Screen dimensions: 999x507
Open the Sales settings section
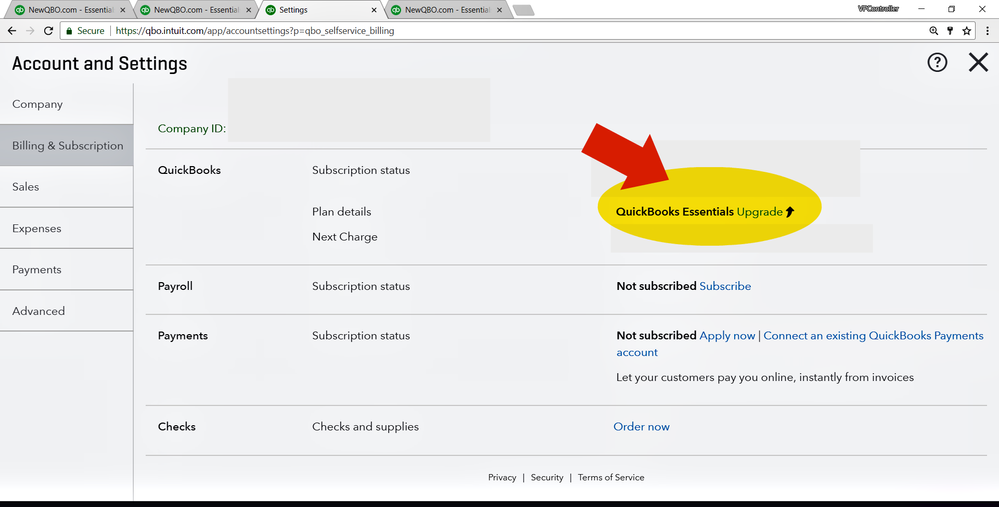point(66,187)
